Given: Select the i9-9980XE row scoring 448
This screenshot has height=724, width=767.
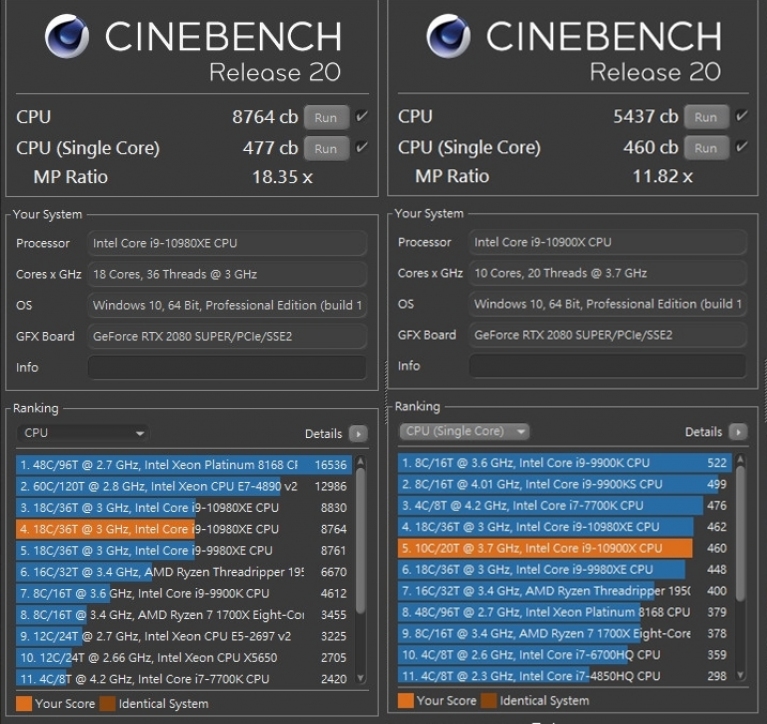Looking at the screenshot, I should tap(565, 569).
